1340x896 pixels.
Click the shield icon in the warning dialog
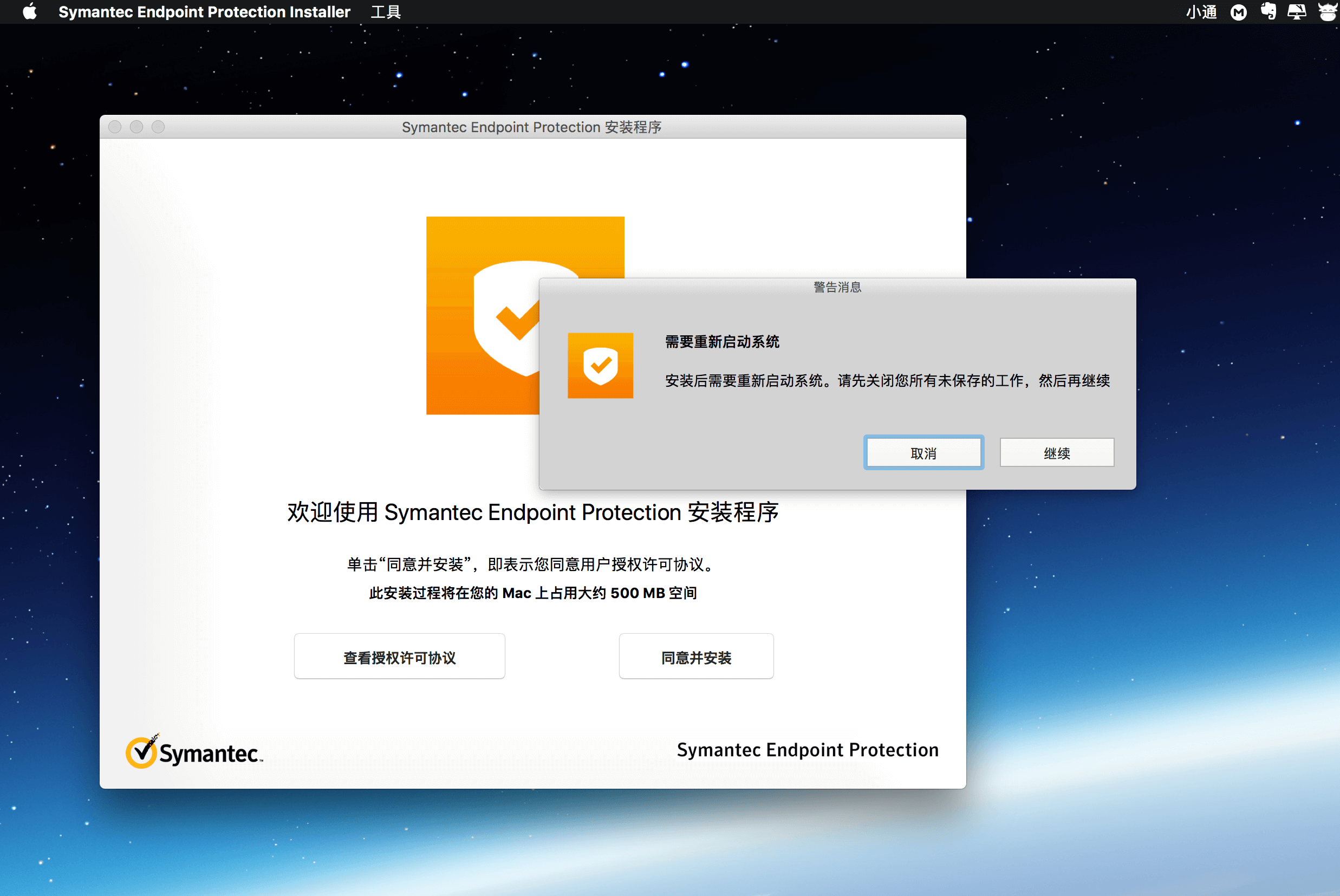[x=600, y=366]
